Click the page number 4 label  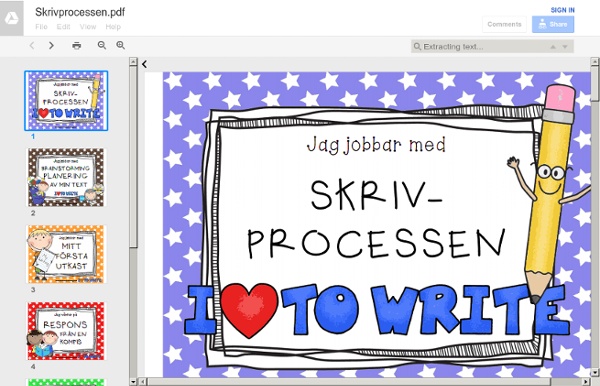[33, 366]
